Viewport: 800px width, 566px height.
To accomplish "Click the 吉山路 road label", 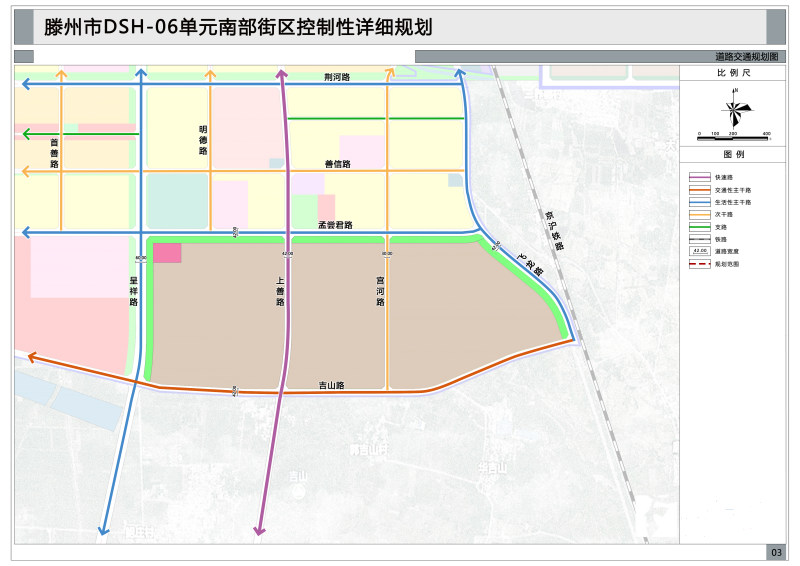I will [332, 385].
